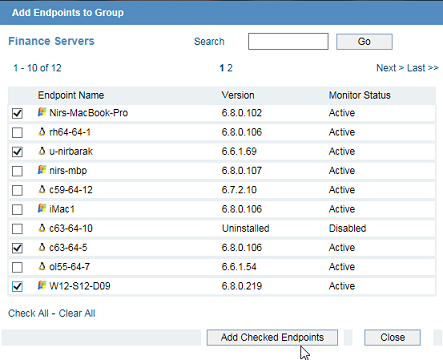
Task: Check the rh64-64-1 endpoint checkbox
Action: (17, 132)
